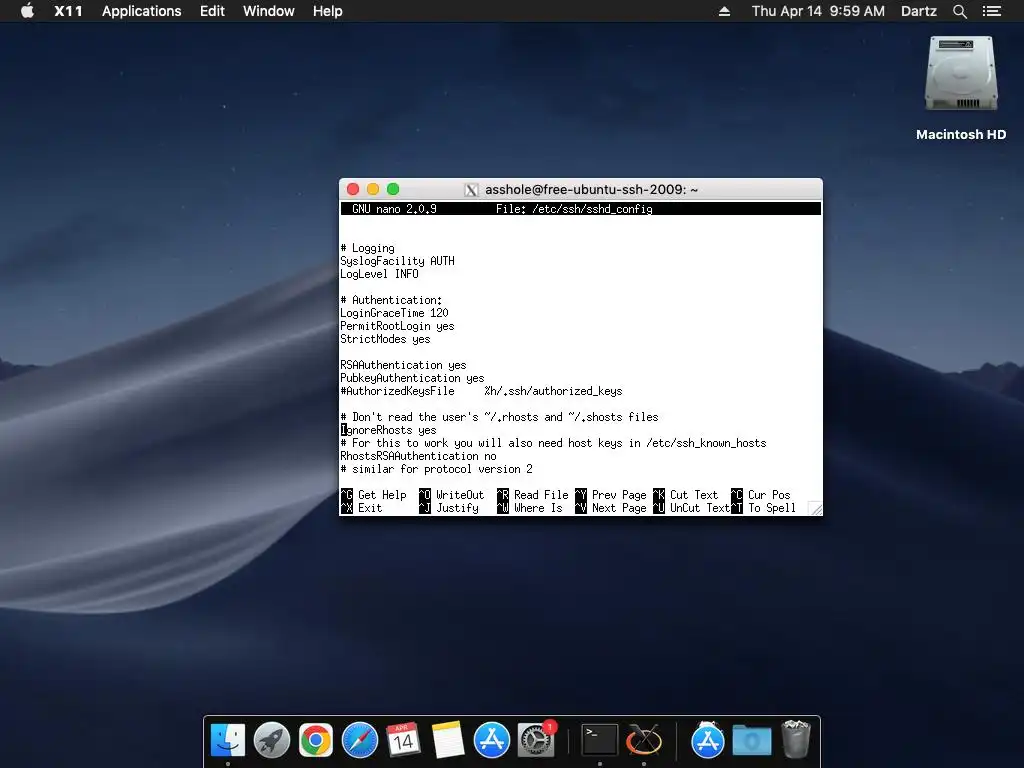
Task: Open the Applications folder in Dock
Action: (x=707, y=740)
